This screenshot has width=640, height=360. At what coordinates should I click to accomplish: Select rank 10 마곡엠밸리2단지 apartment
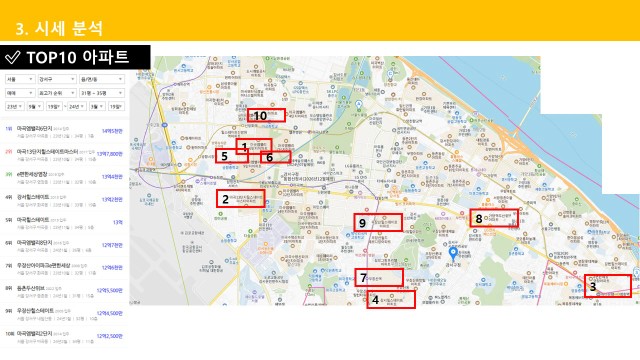pos(34,334)
